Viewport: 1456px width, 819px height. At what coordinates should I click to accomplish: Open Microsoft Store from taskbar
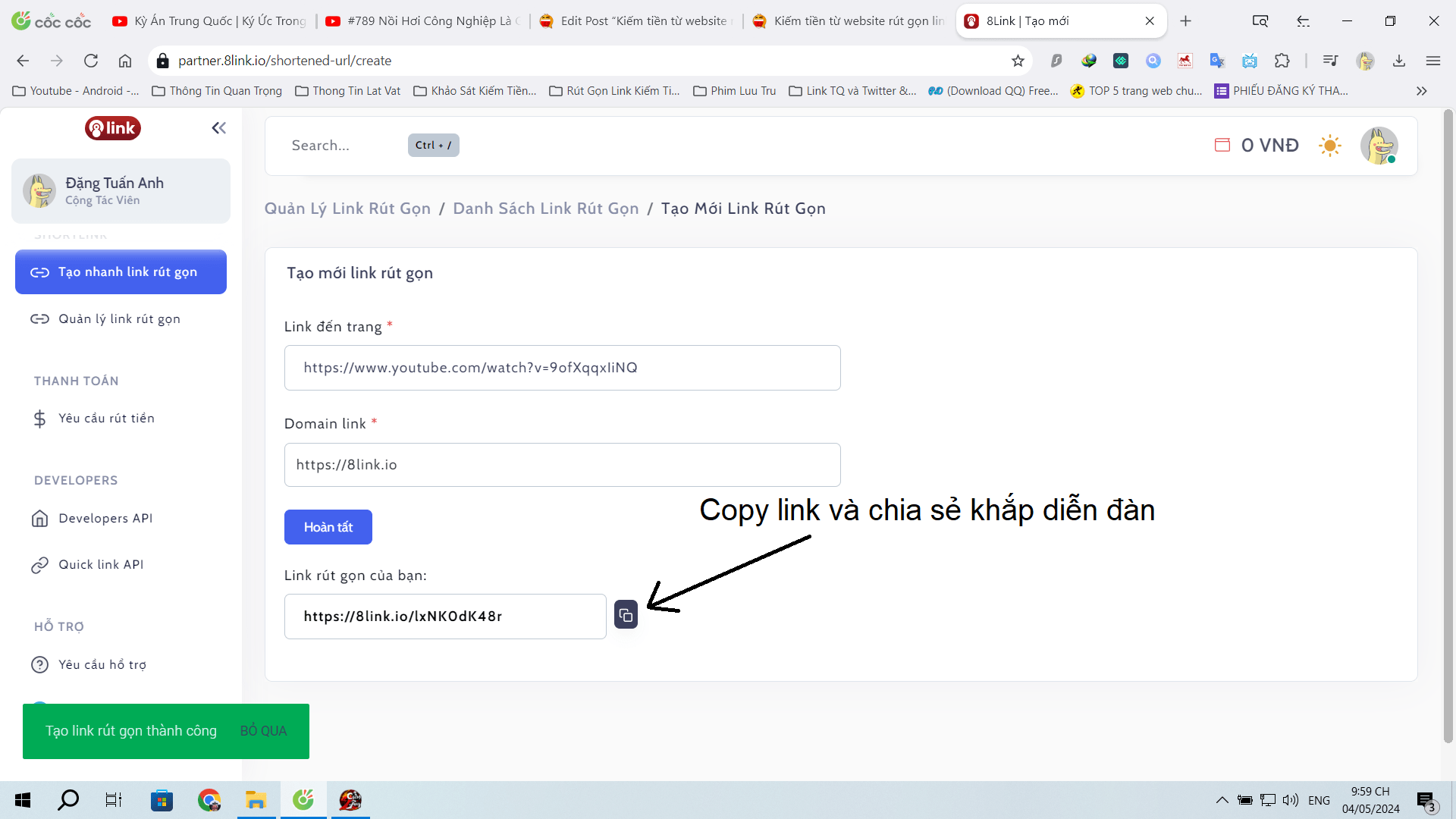point(162,800)
